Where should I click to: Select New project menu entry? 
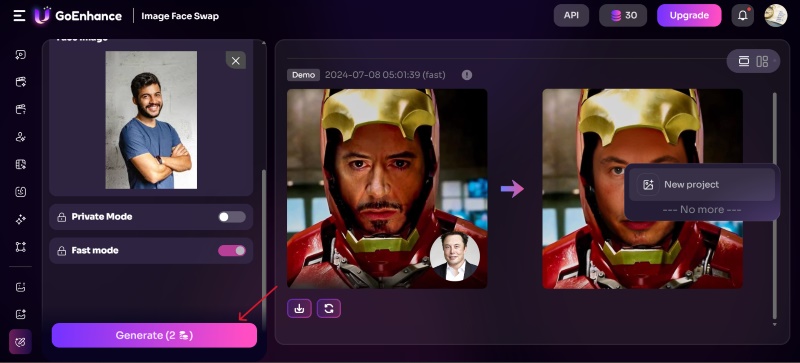point(702,185)
